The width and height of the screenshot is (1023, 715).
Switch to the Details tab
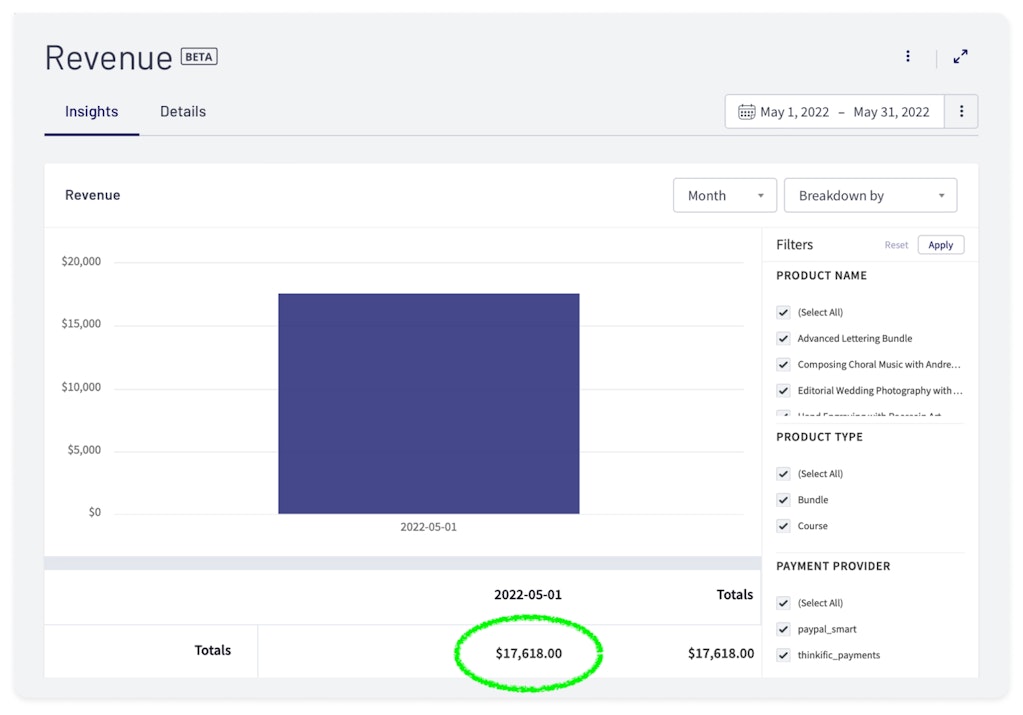182,111
